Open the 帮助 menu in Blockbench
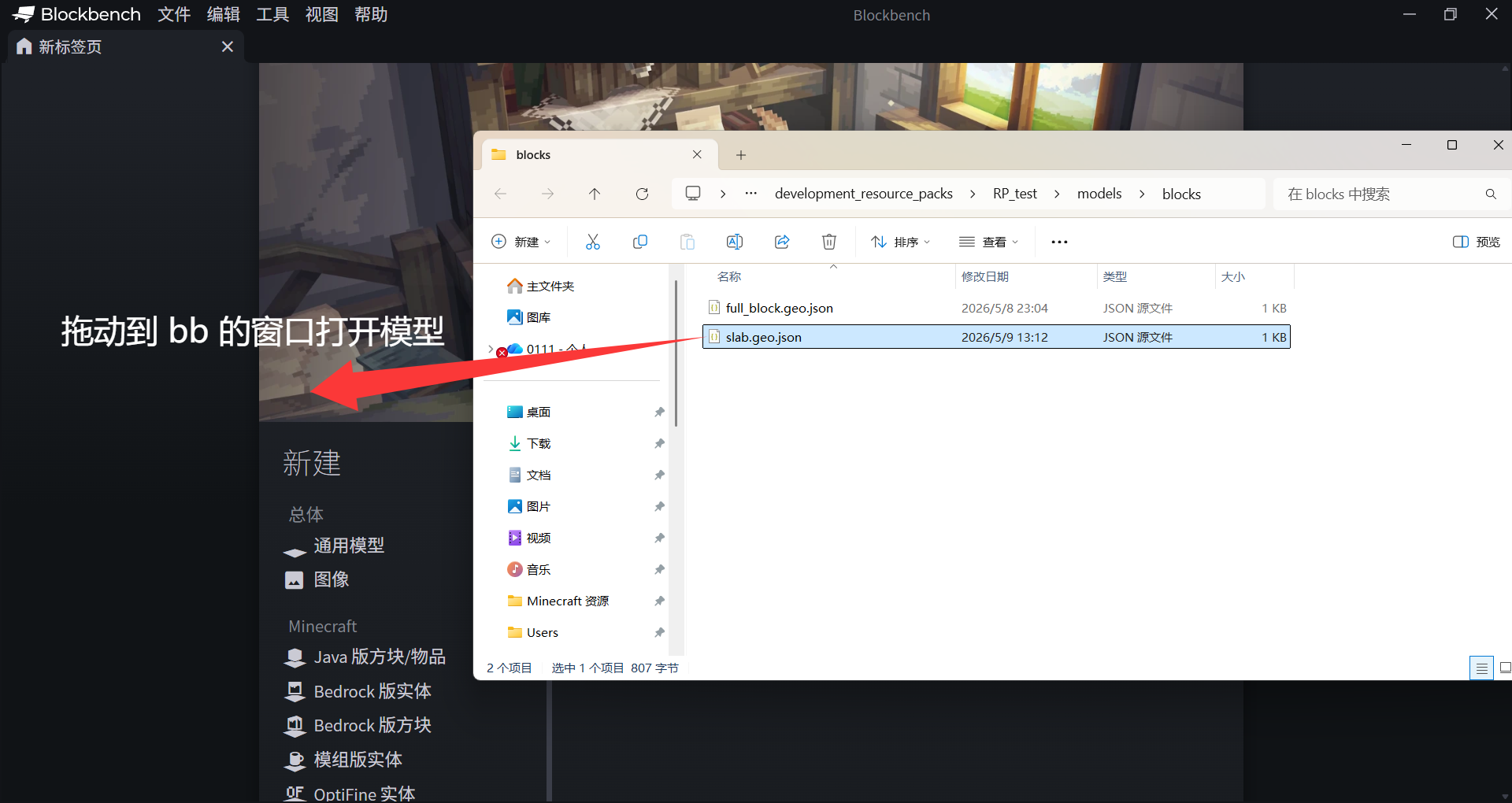Viewport: 1512px width, 803px height. point(371,14)
